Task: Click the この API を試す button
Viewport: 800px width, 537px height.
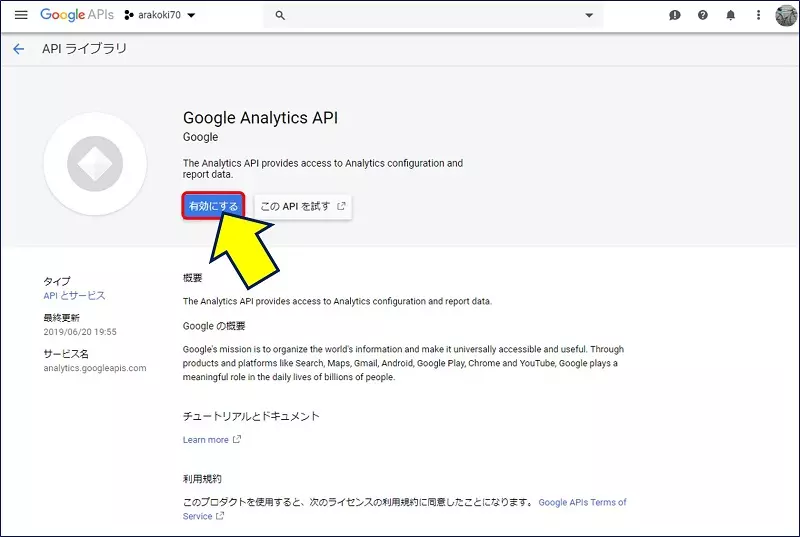Action: point(303,207)
